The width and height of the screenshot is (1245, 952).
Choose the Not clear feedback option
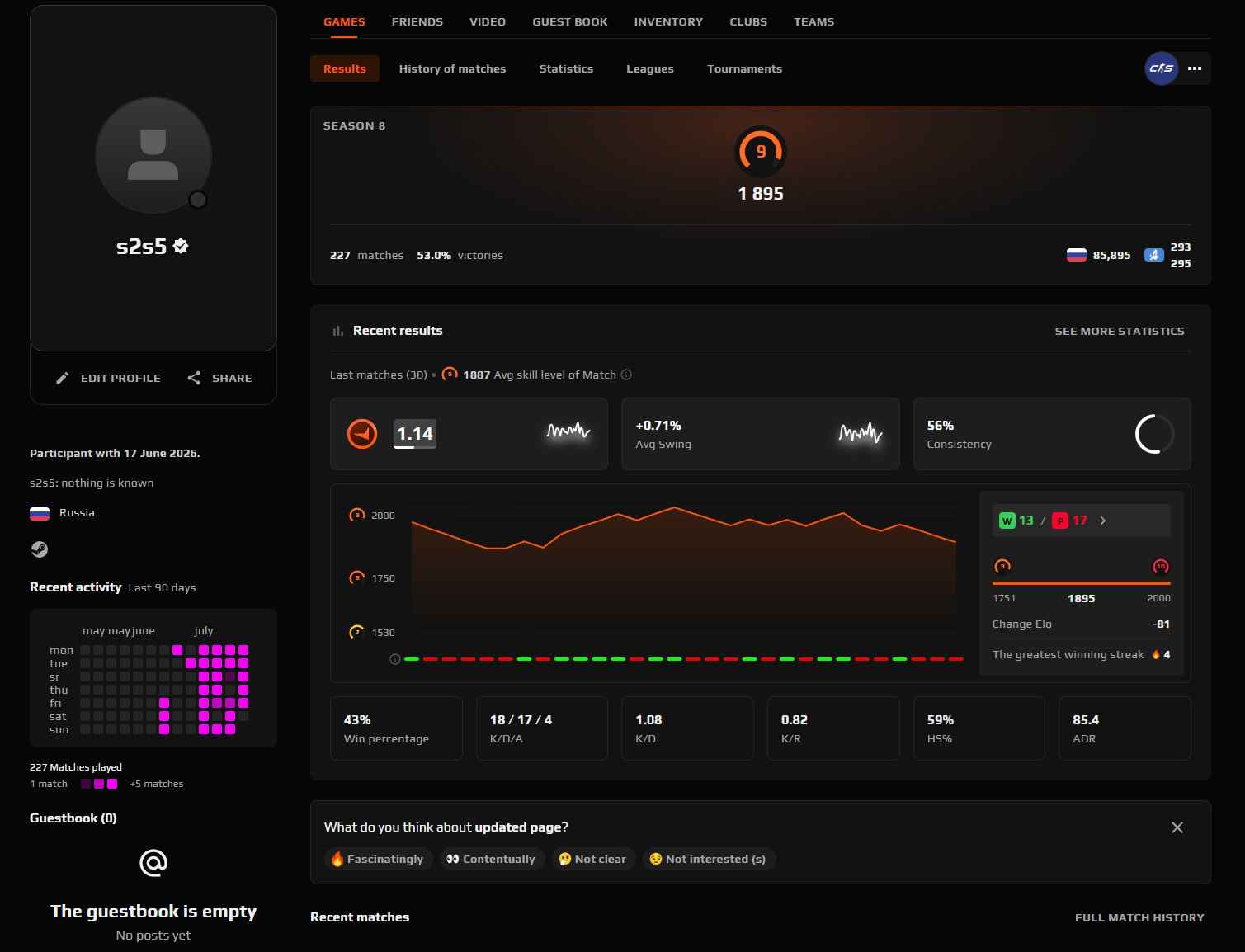592,859
